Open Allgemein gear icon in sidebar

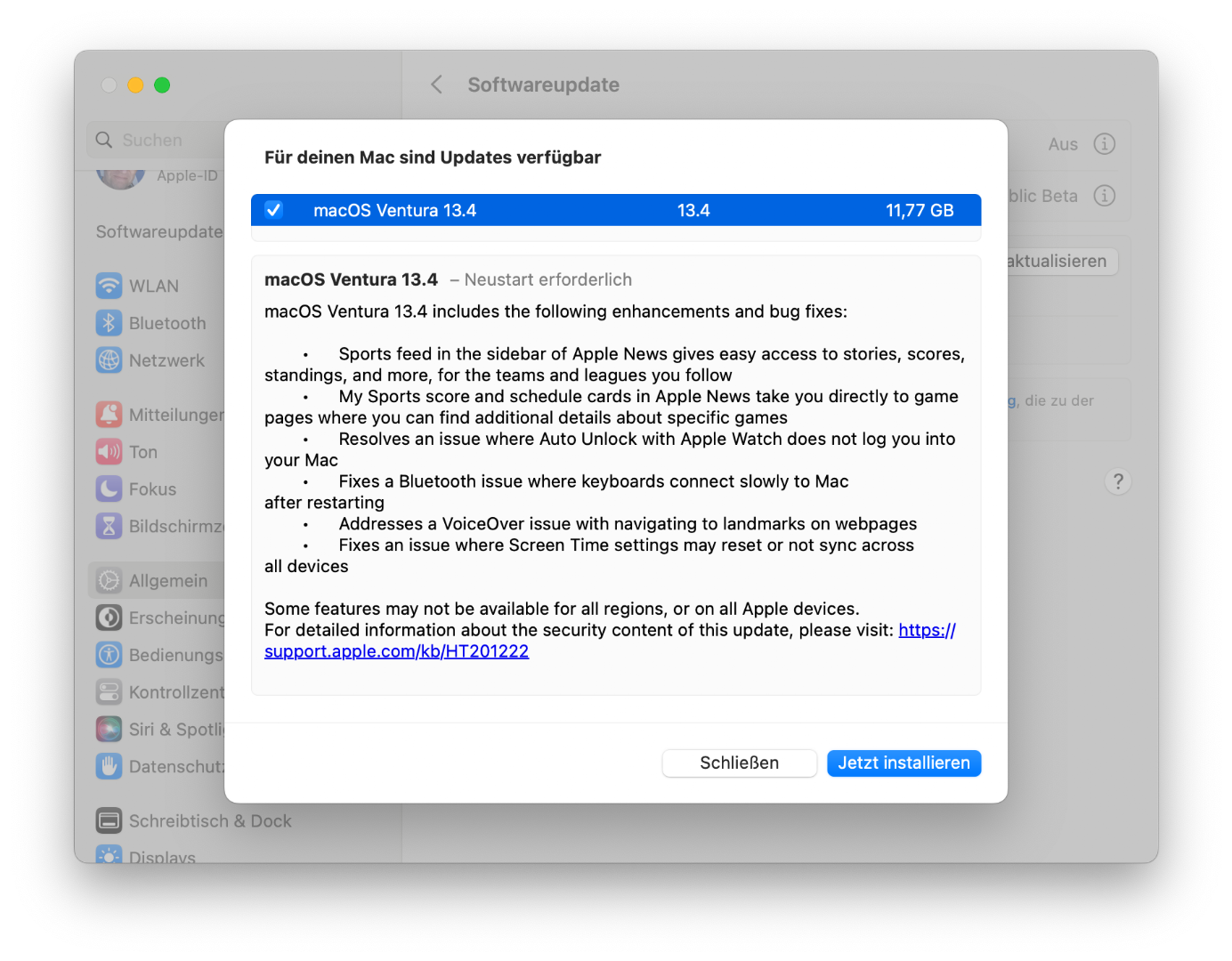[109, 581]
